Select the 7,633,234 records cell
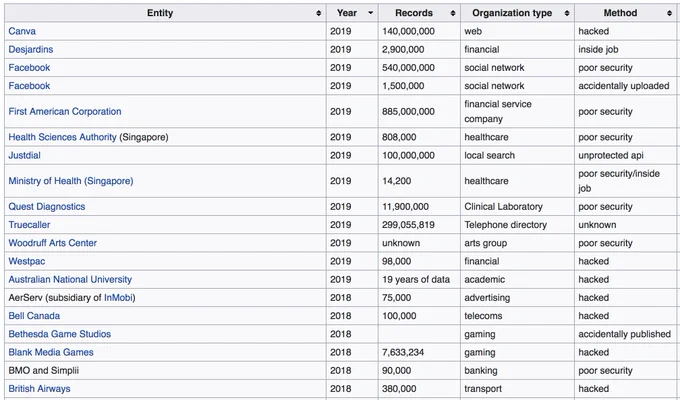Image resolution: width=680 pixels, height=400 pixels. tap(419, 352)
